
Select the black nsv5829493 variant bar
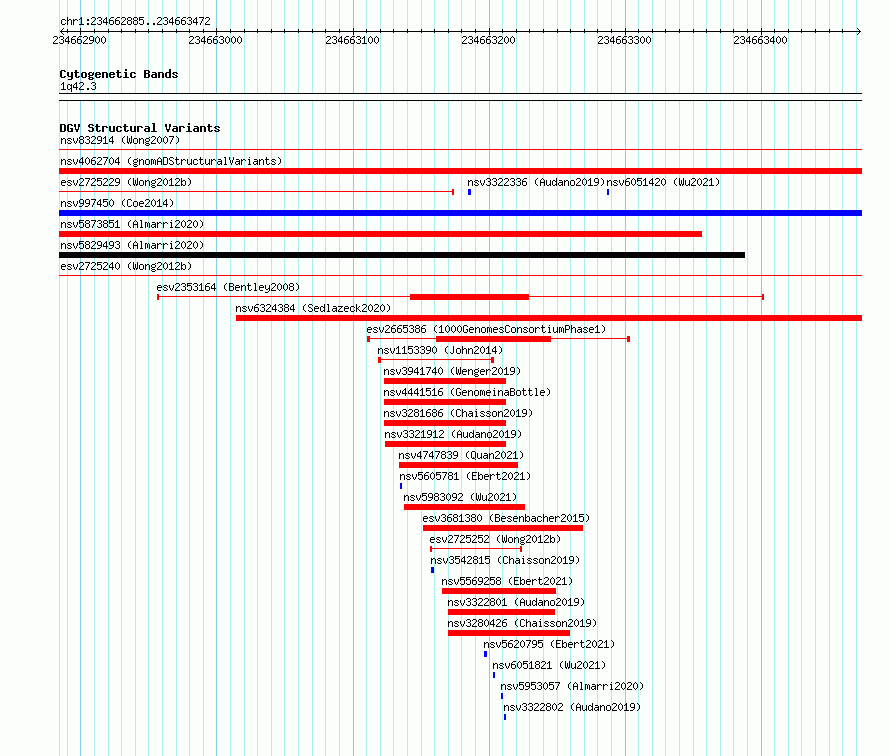pos(402,255)
